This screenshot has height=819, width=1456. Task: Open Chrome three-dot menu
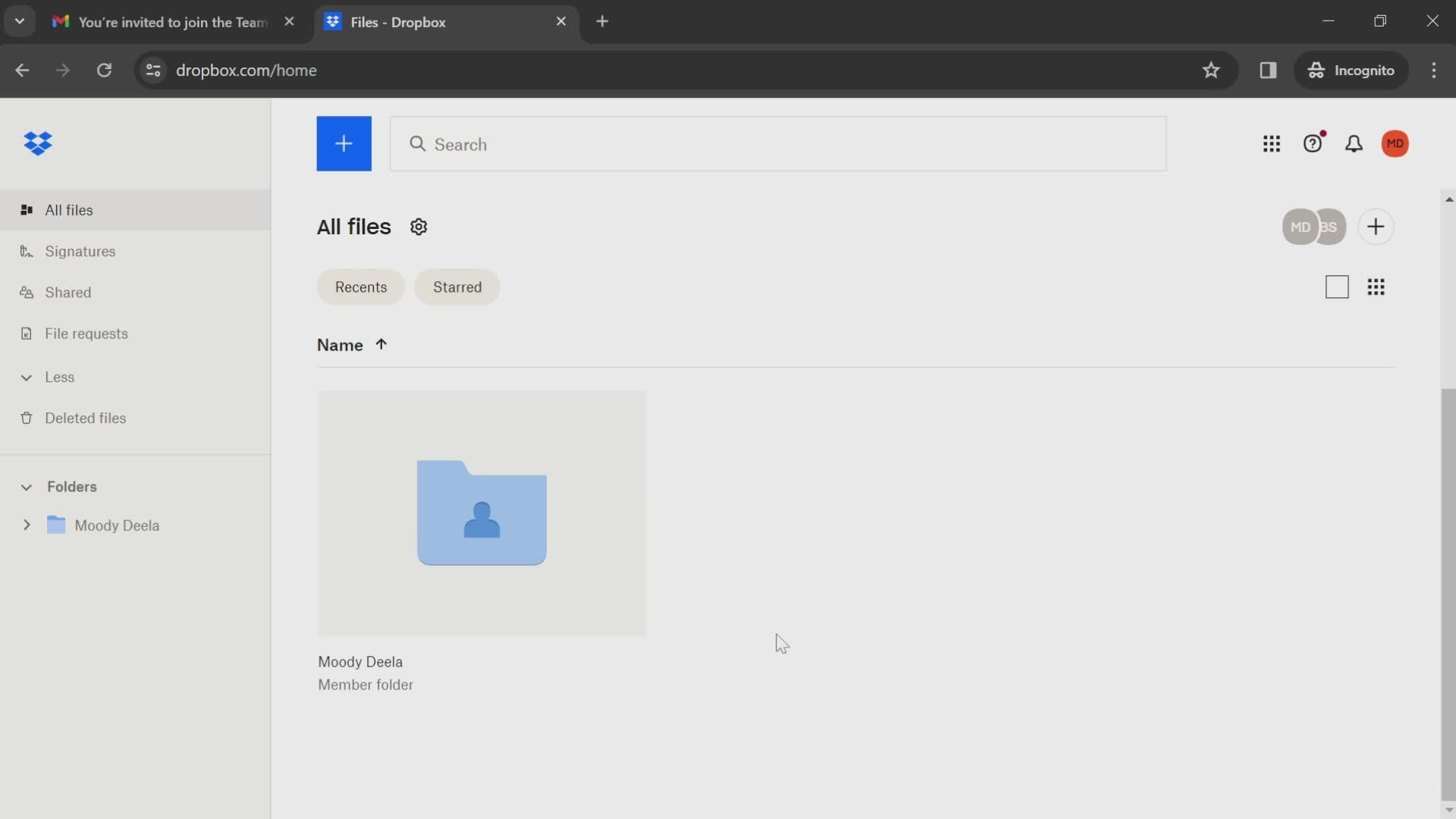coord(1433,70)
